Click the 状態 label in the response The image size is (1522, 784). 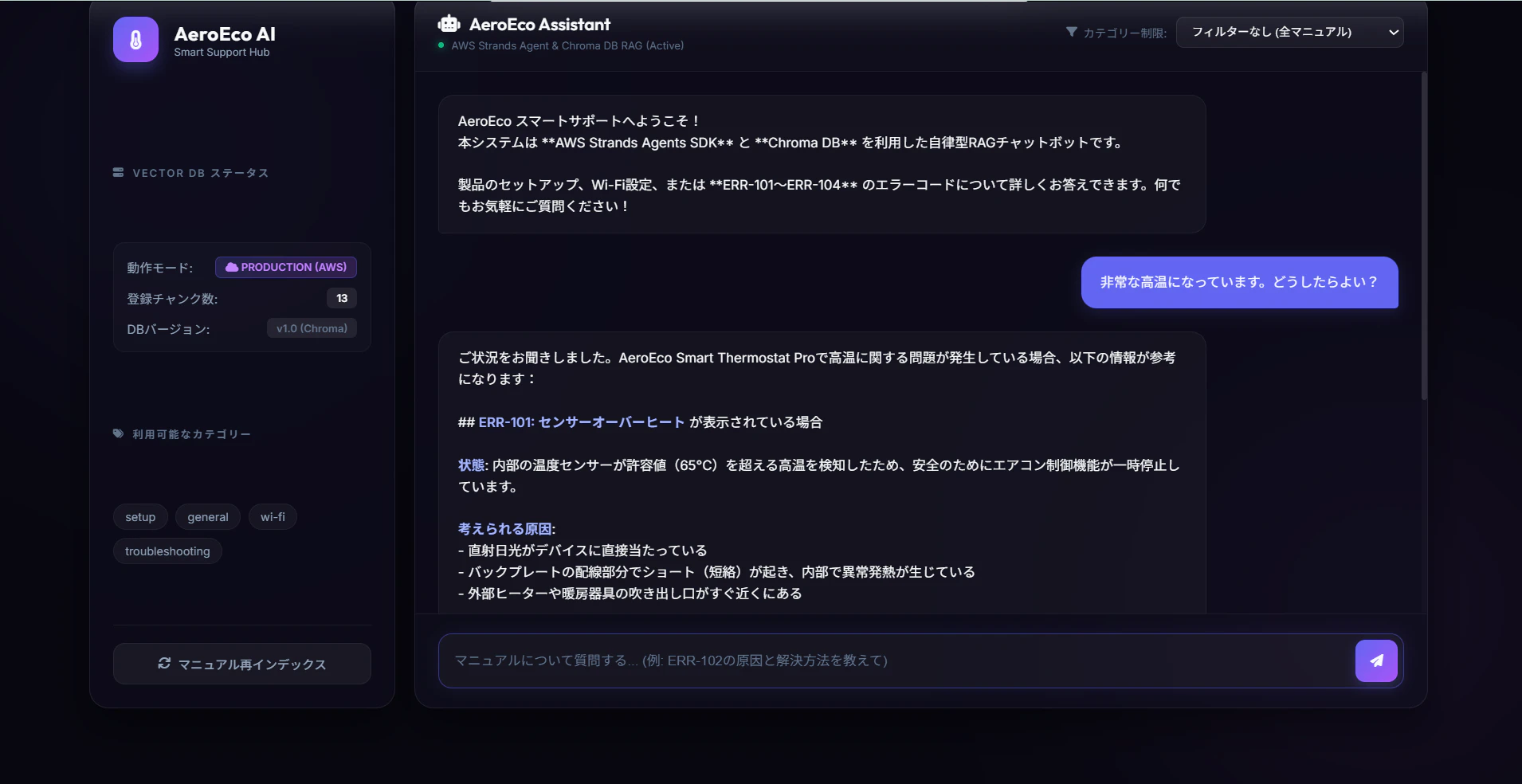click(471, 465)
